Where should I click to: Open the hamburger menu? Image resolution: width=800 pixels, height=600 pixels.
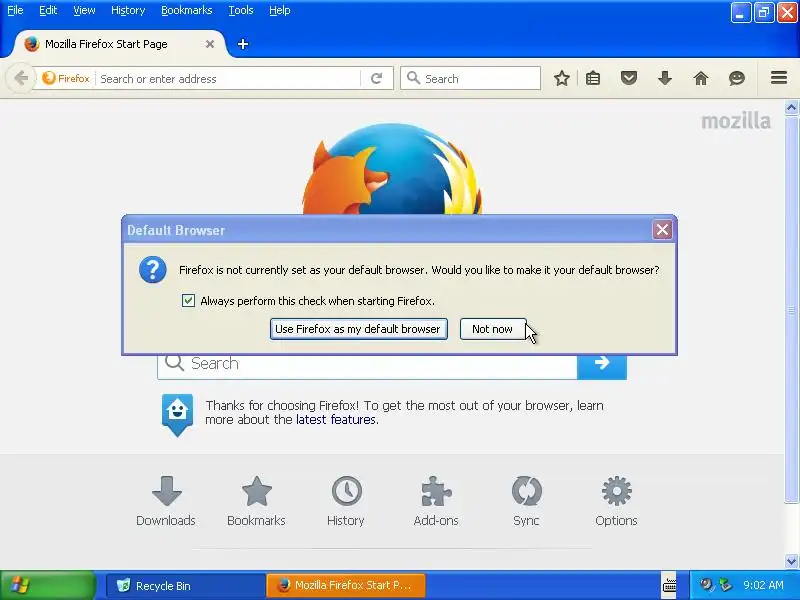tap(779, 78)
